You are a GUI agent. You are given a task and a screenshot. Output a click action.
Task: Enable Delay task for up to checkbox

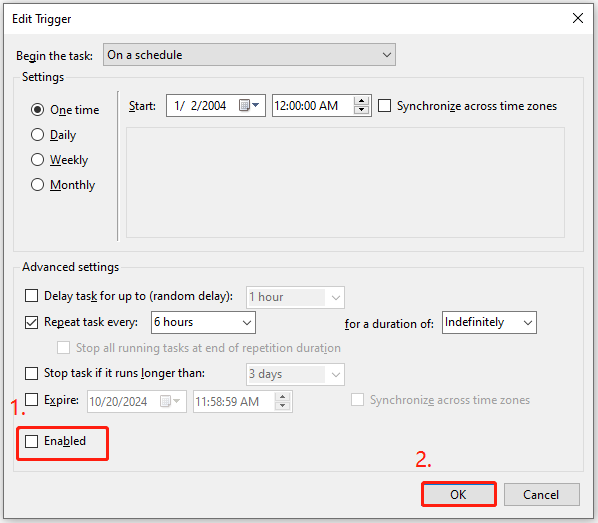click(x=32, y=296)
